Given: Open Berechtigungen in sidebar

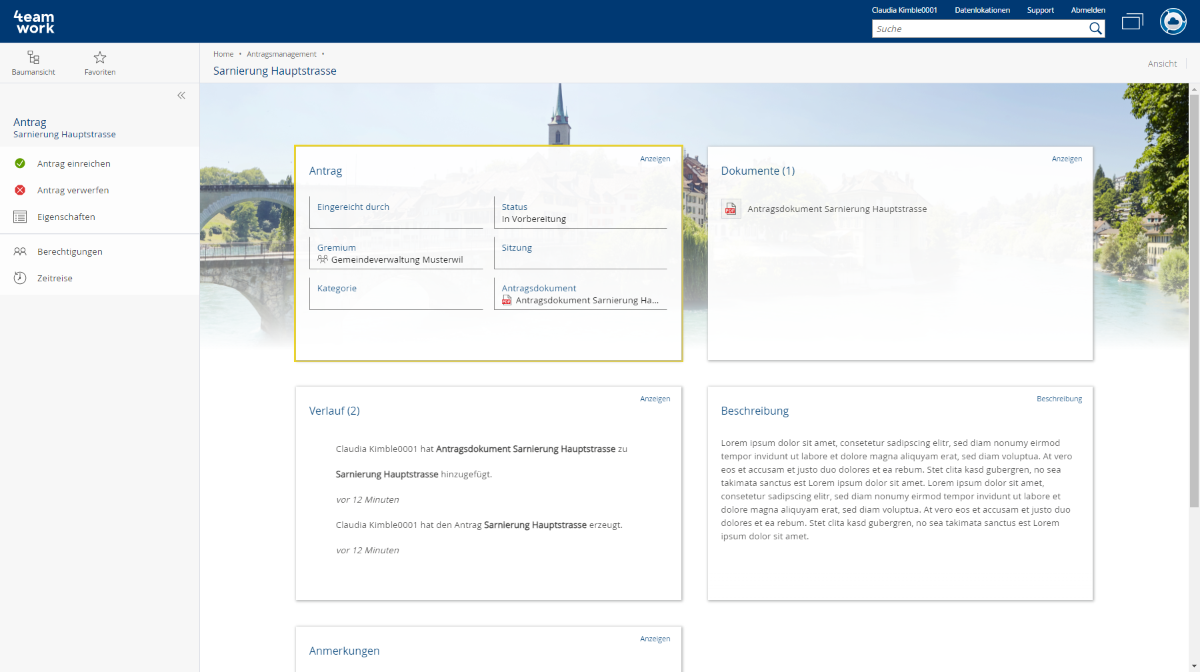Looking at the screenshot, I should pyautogui.click(x=70, y=252).
